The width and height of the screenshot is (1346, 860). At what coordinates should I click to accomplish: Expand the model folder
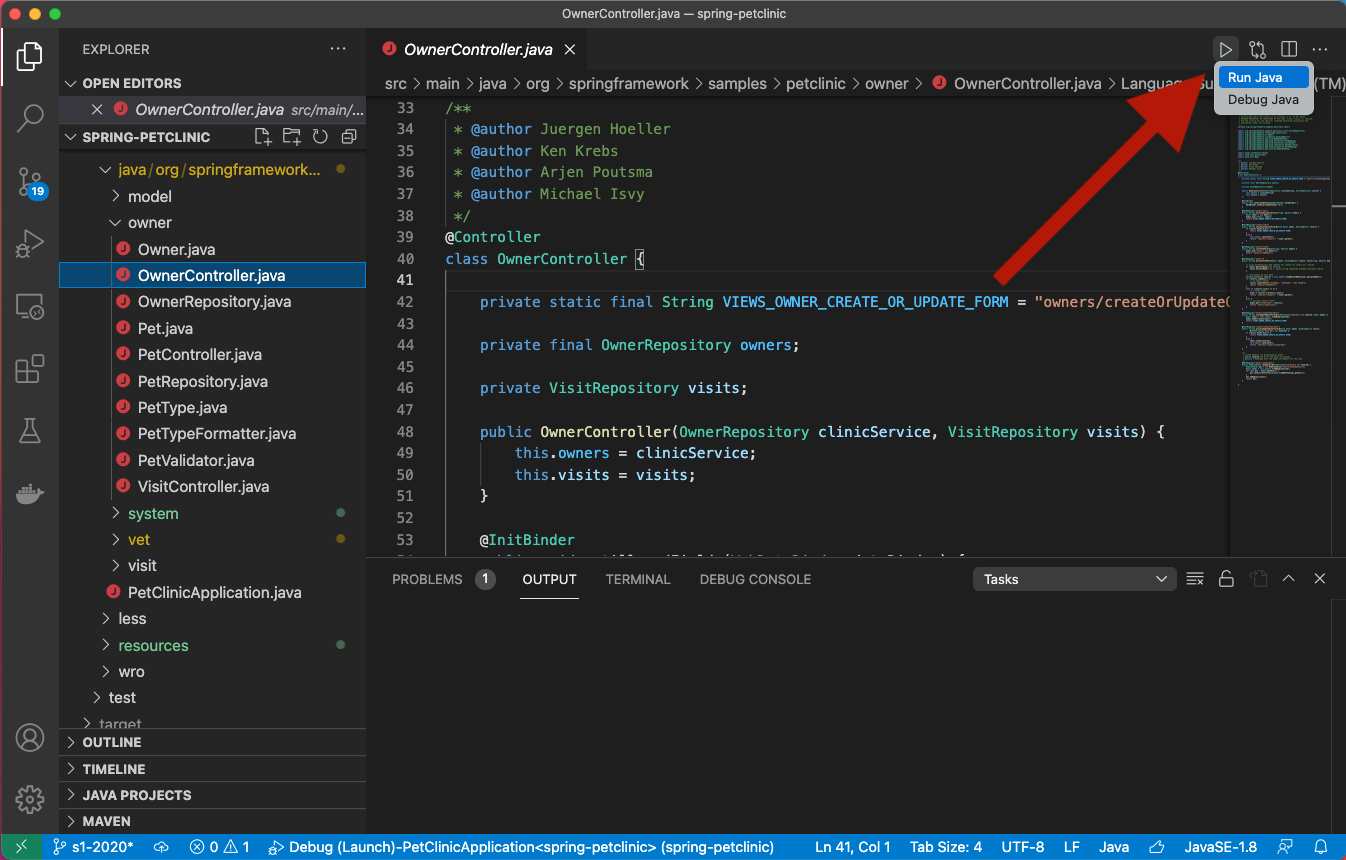[150, 196]
